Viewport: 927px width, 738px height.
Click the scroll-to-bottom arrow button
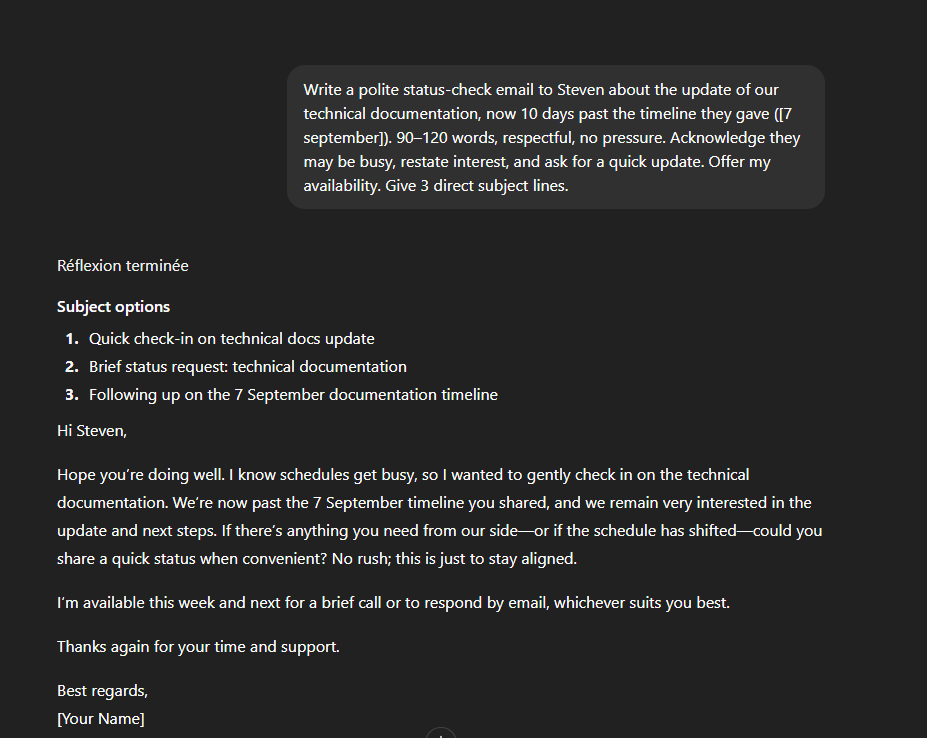pos(441,733)
